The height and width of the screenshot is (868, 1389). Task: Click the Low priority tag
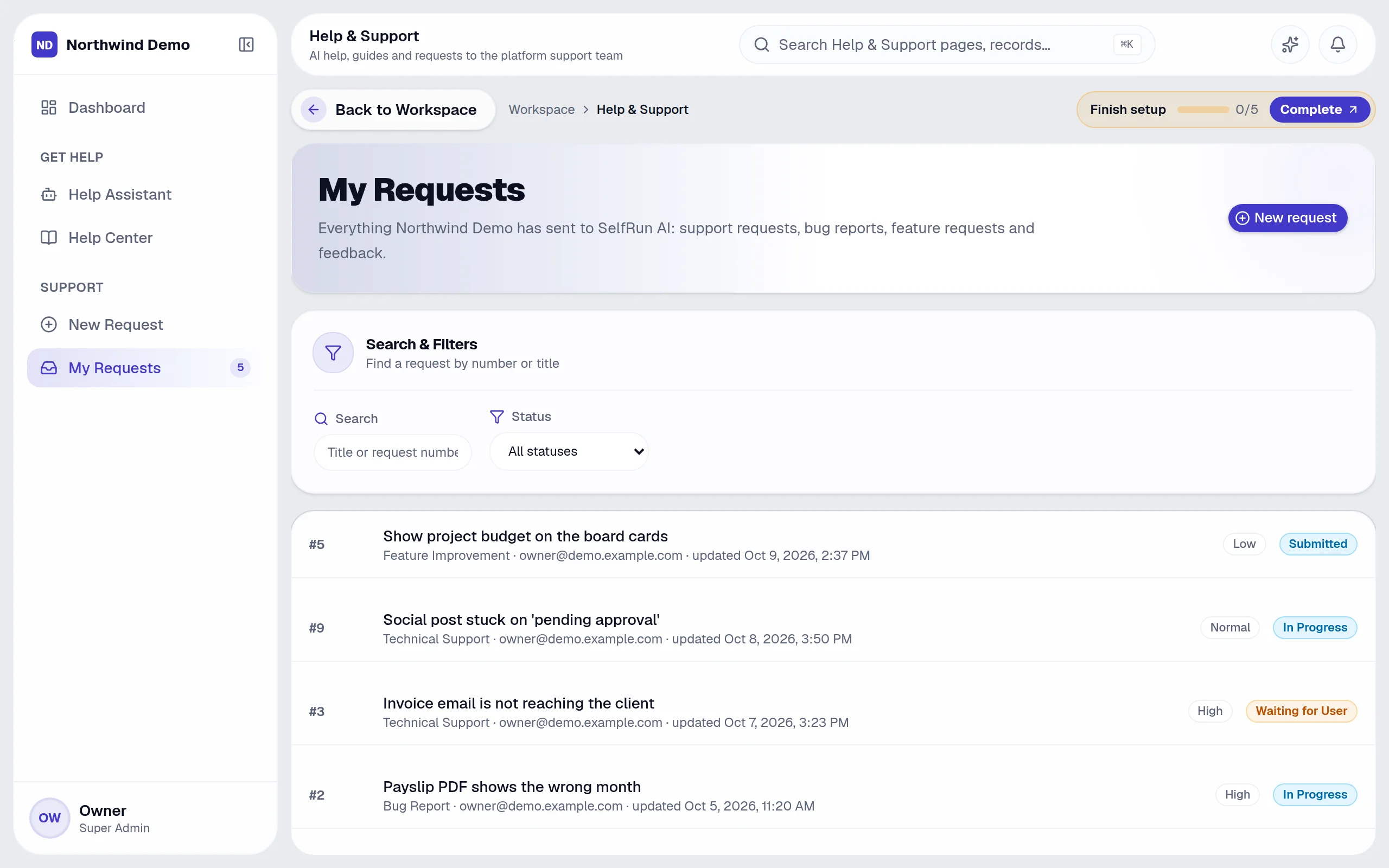(x=1244, y=544)
